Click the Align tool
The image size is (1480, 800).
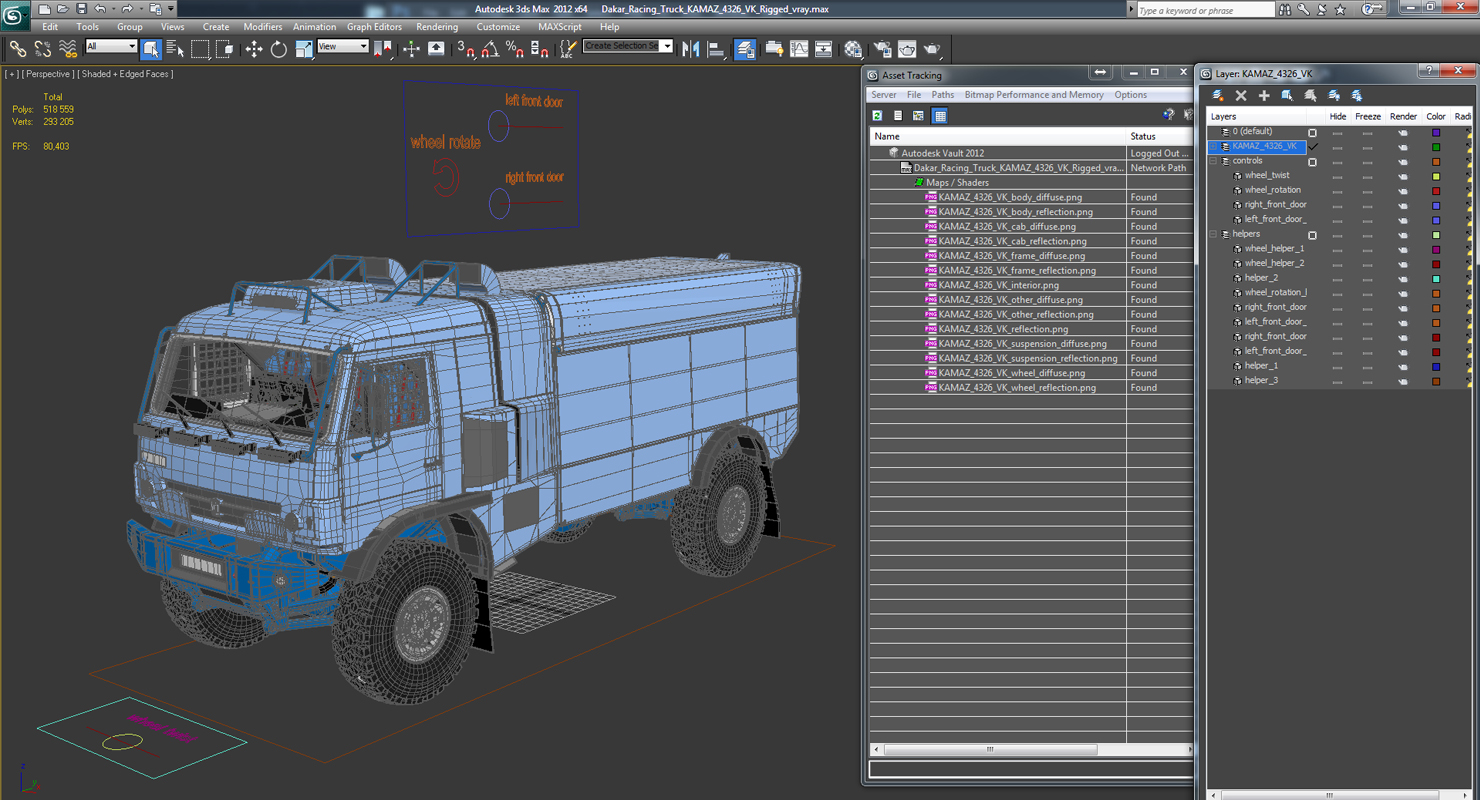(x=716, y=48)
